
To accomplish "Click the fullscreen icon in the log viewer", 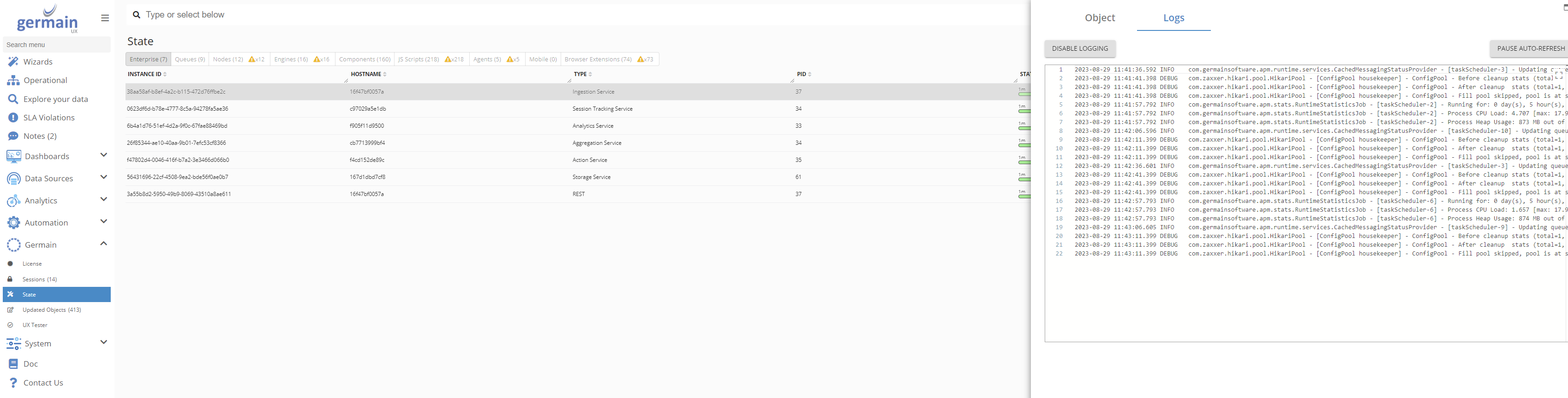I will [x=1558, y=75].
